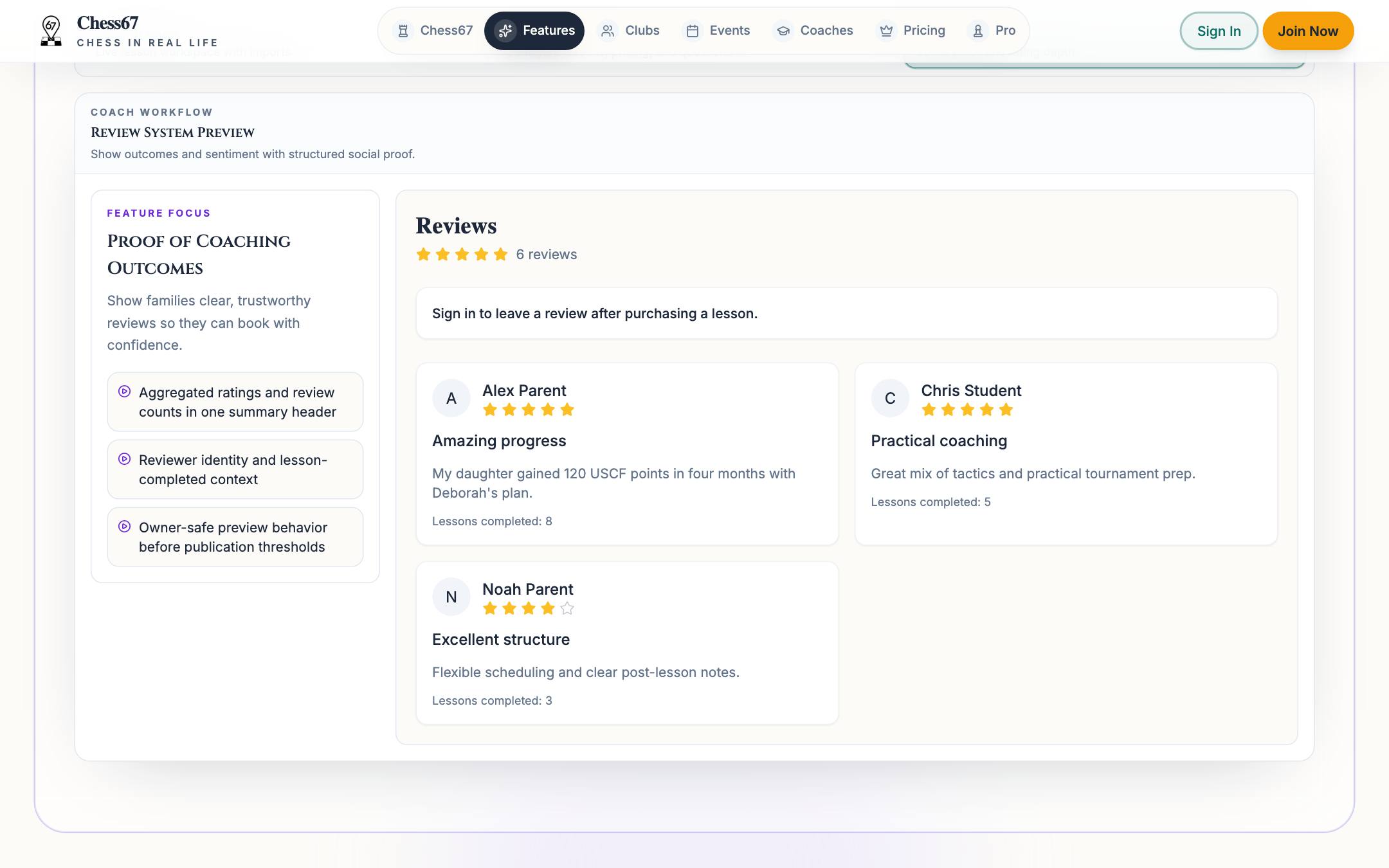Click the Flexible scheduling review text
This screenshot has height=868, width=1389.
click(586, 673)
